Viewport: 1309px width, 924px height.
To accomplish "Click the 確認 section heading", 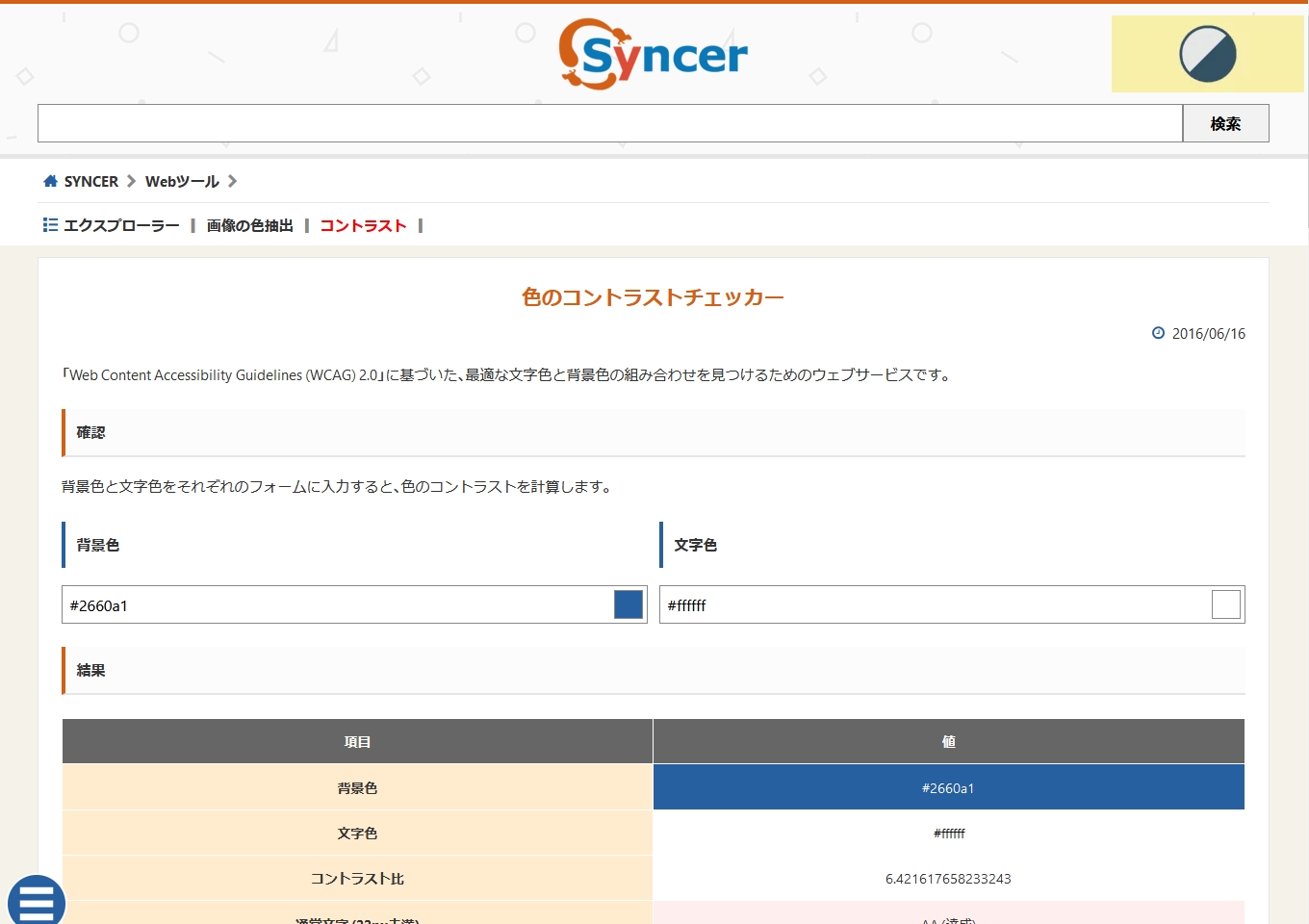I will 654,432.
